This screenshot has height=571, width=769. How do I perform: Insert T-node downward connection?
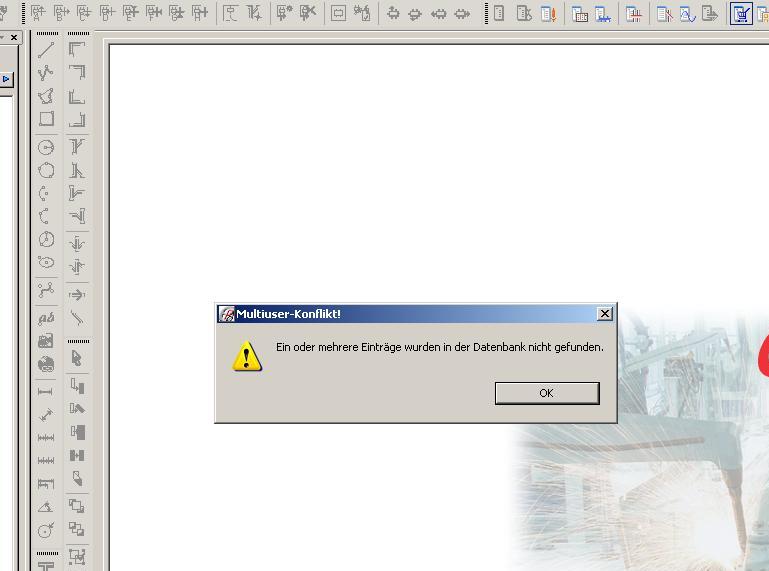pos(77,147)
